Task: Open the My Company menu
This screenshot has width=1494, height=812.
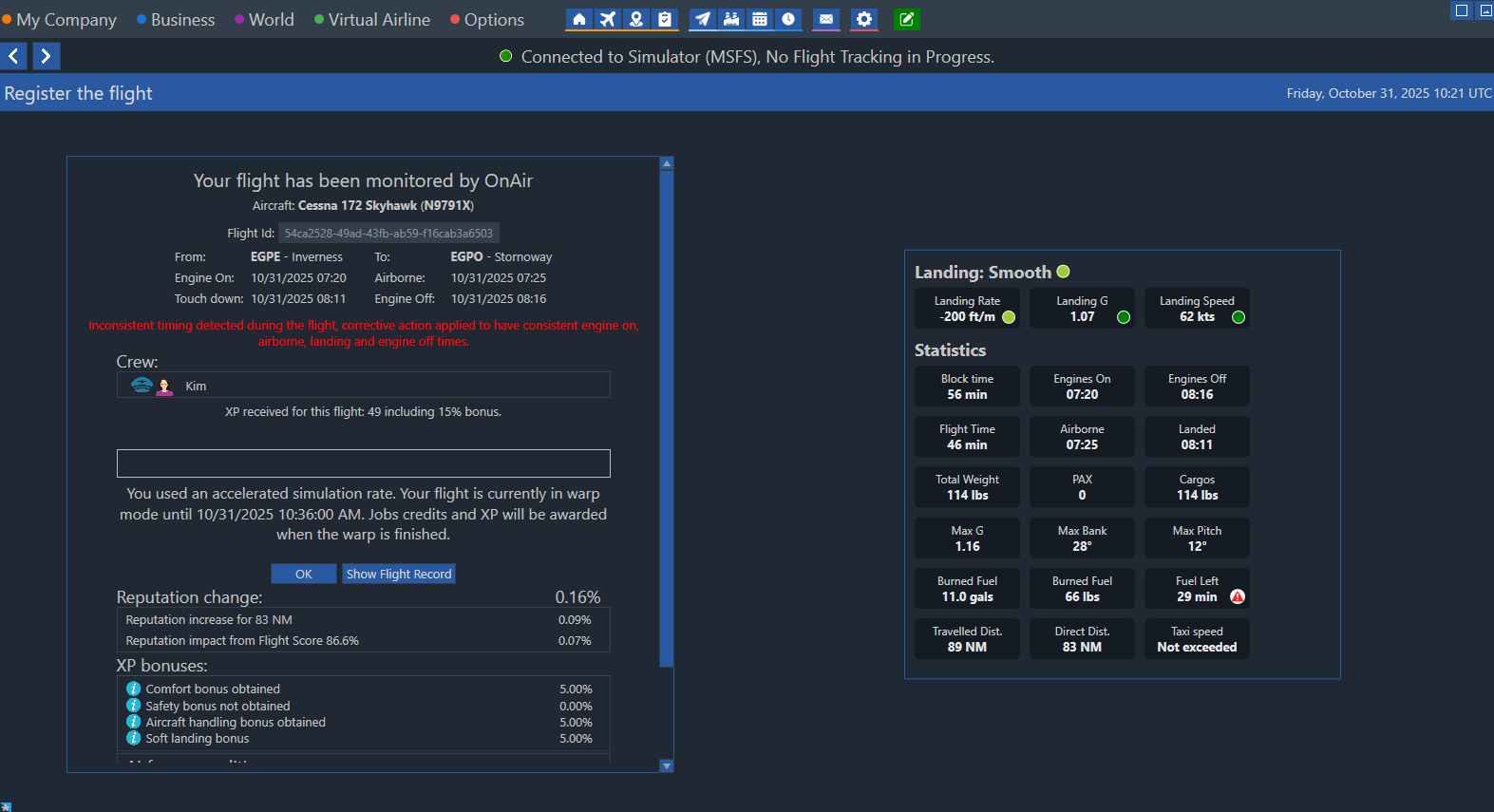Action: click(66, 20)
